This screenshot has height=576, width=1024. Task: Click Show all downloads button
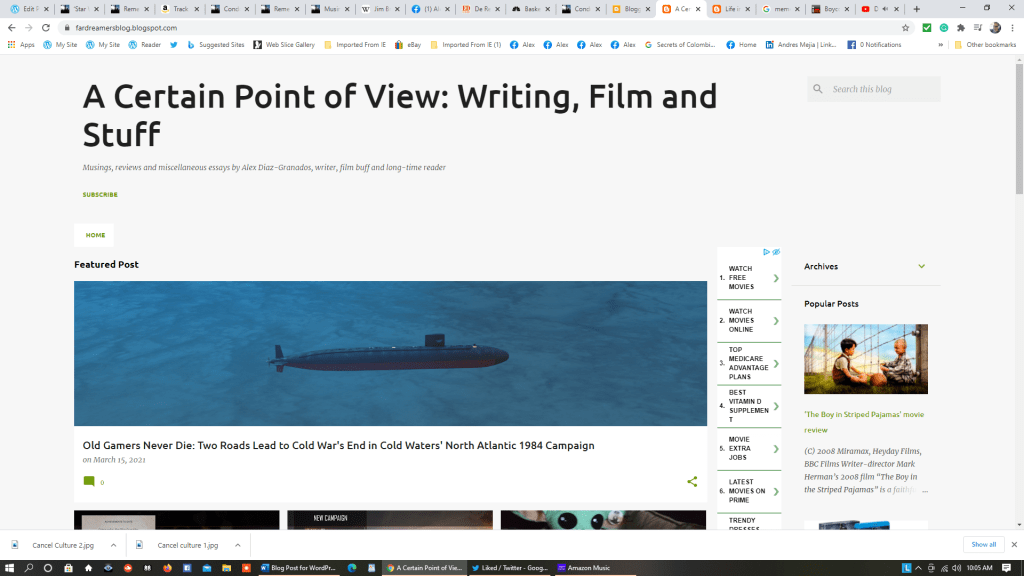click(983, 545)
